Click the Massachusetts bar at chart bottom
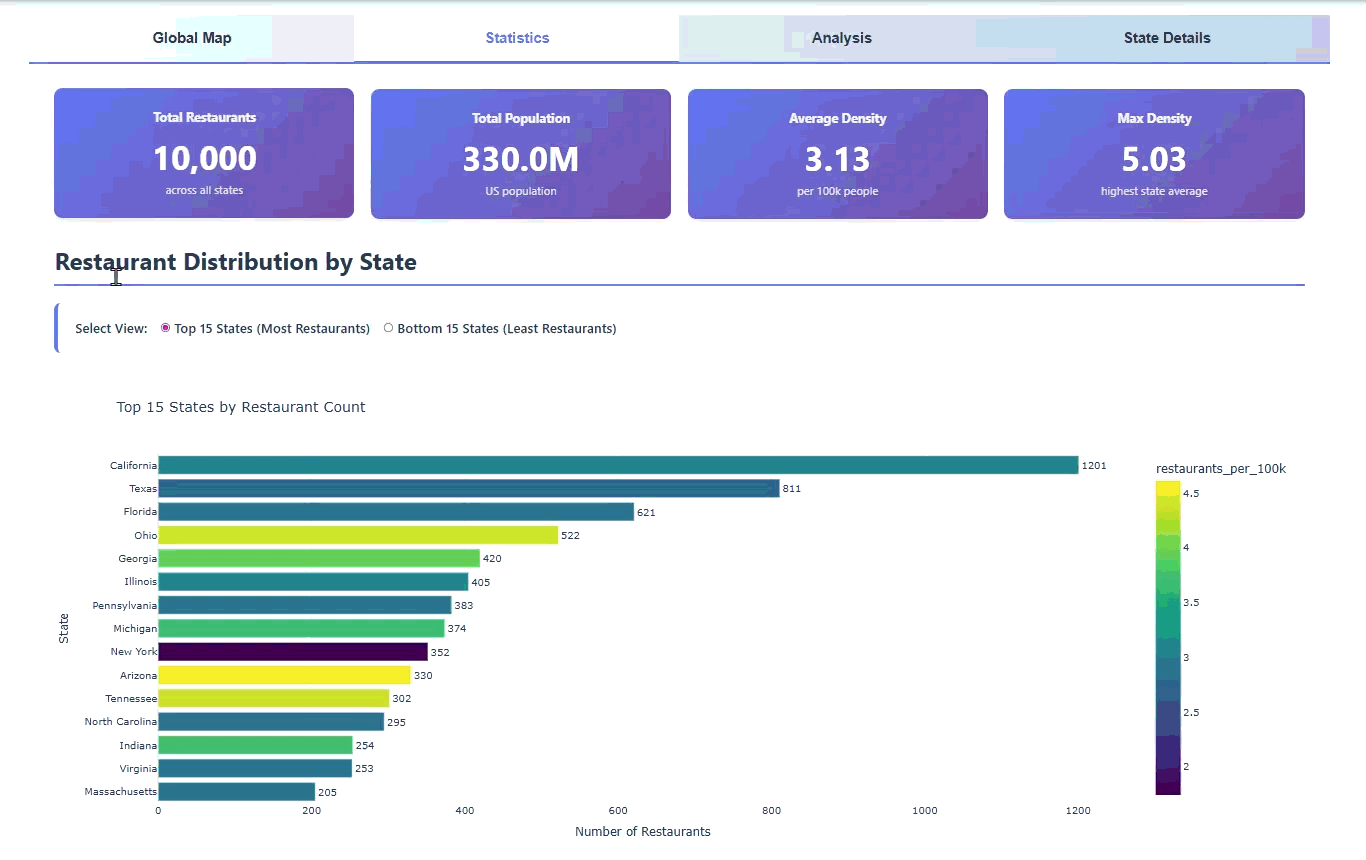 [x=236, y=792]
